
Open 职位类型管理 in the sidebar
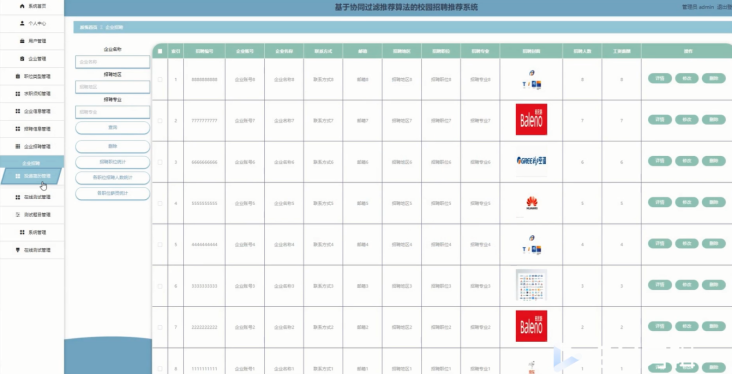pyautogui.click(x=32, y=76)
